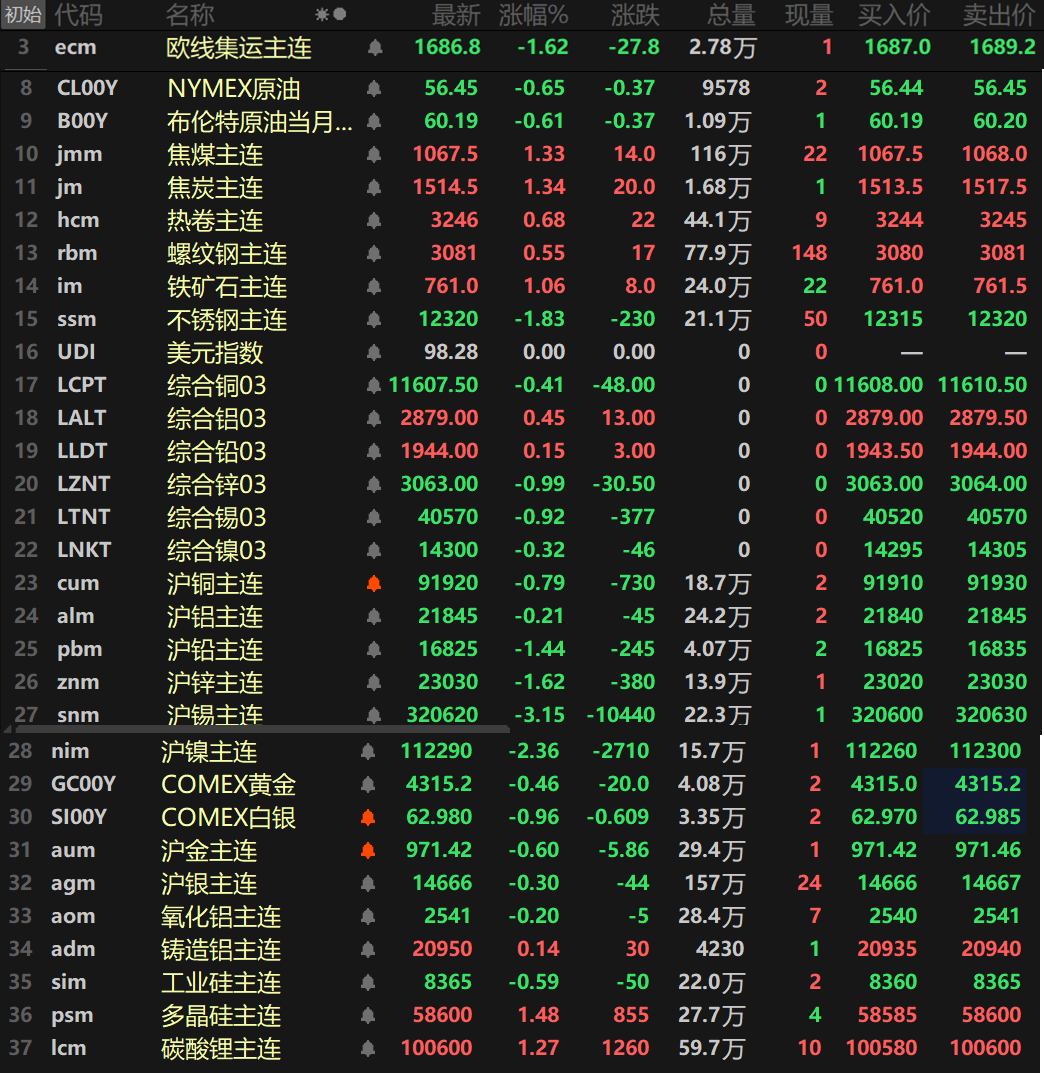Click the alert bell for 综合铜03

pos(374,385)
